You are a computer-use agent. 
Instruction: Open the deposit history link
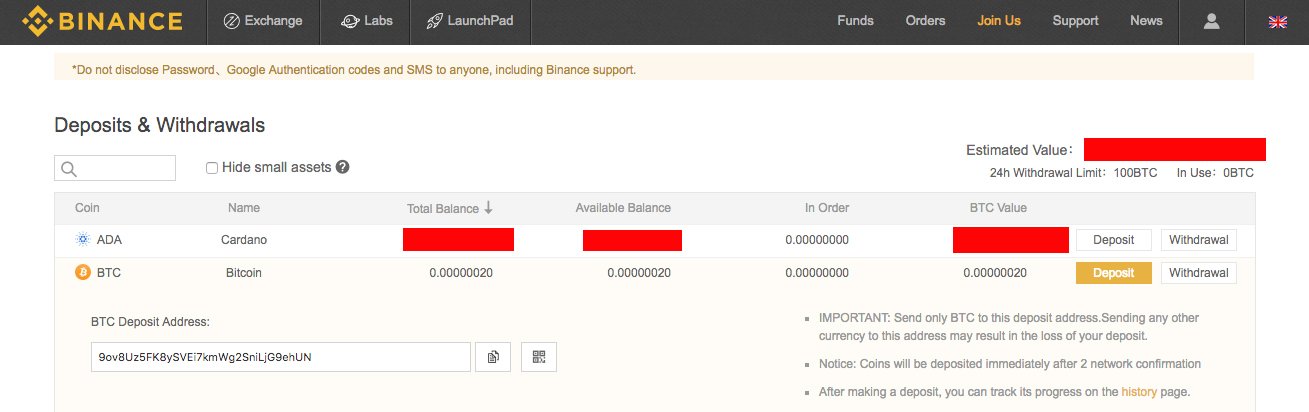tap(1139, 392)
